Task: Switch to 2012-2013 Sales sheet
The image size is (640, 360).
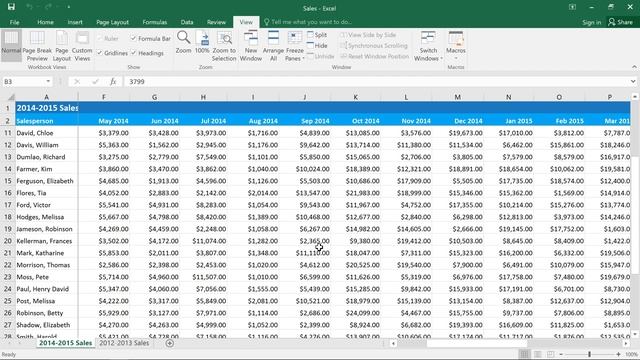Action: tap(124, 343)
